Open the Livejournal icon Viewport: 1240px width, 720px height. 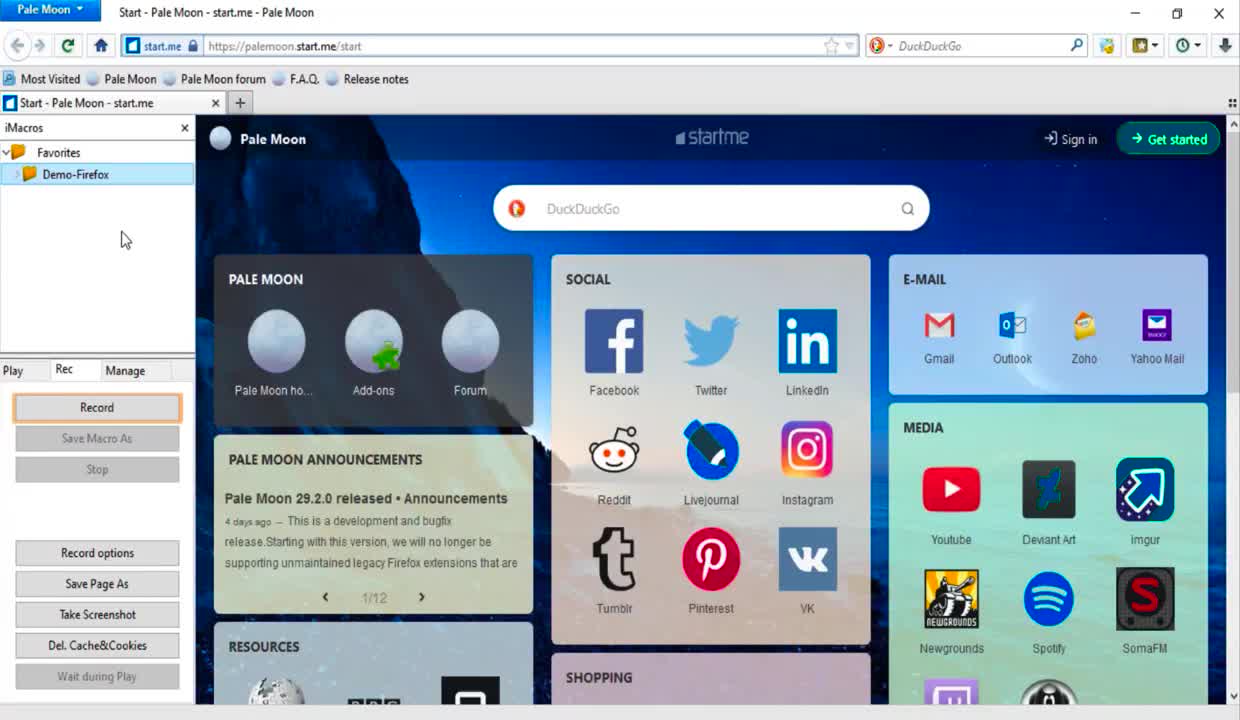pyautogui.click(x=711, y=450)
